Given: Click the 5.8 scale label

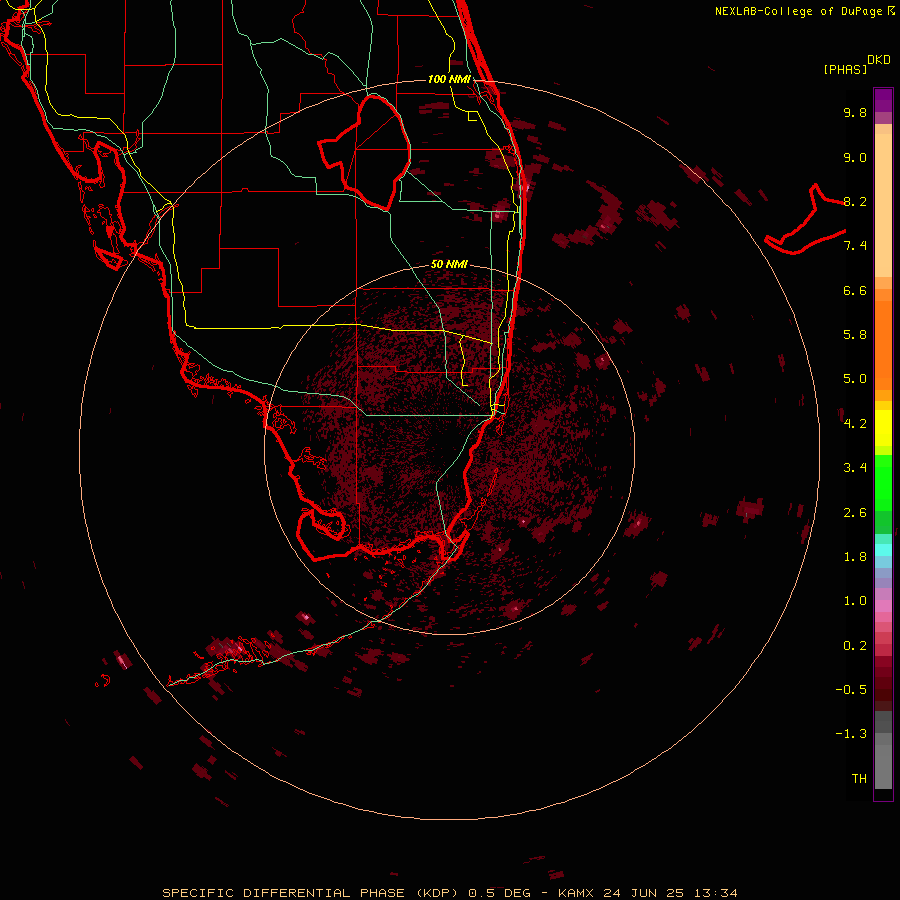Looking at the screenshot, I should tap(855, 335).
